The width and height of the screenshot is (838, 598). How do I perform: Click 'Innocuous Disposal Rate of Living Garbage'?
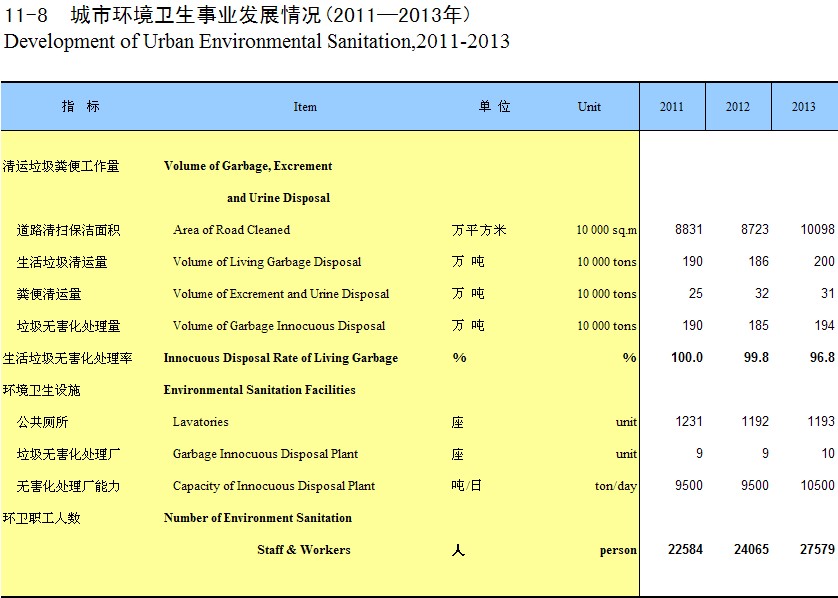coord(280,358)
